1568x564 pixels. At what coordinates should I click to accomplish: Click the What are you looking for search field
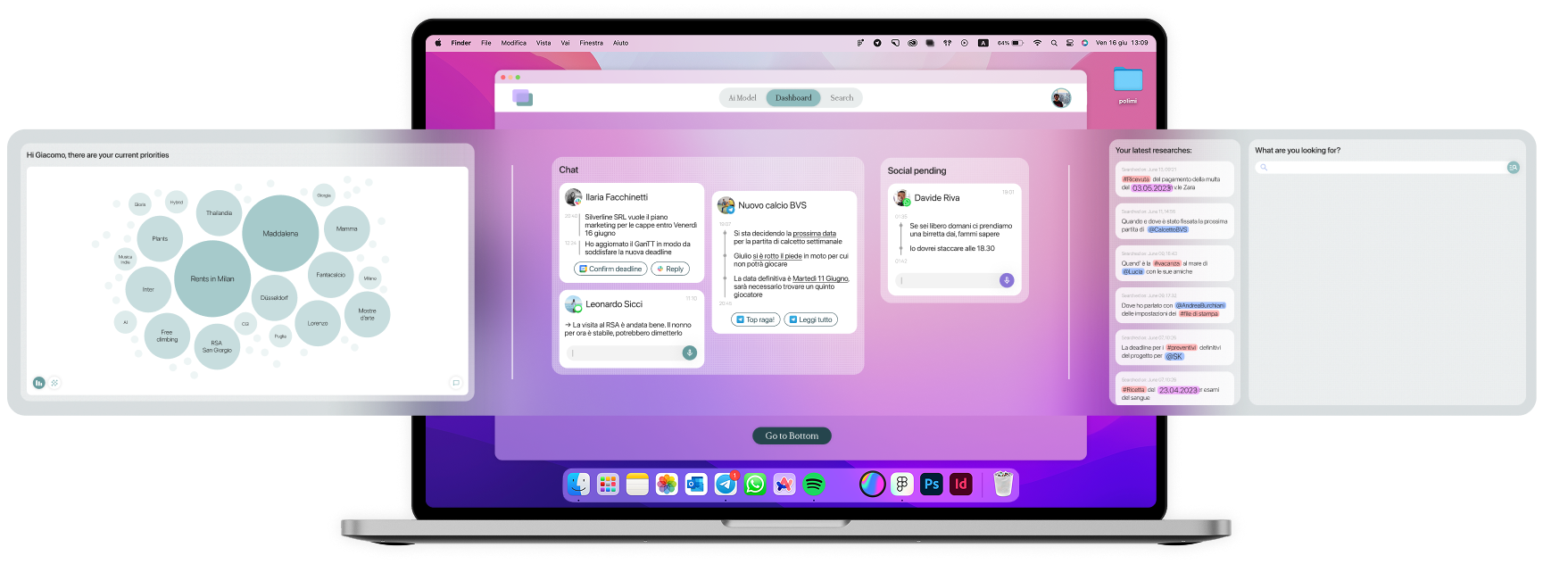tap(1385, 168)
